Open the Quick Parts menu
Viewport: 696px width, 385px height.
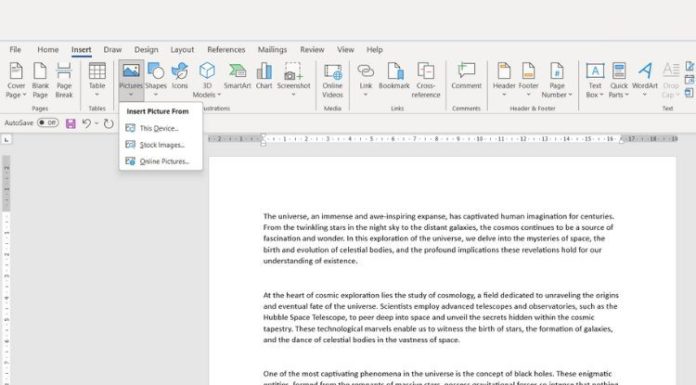619,81
